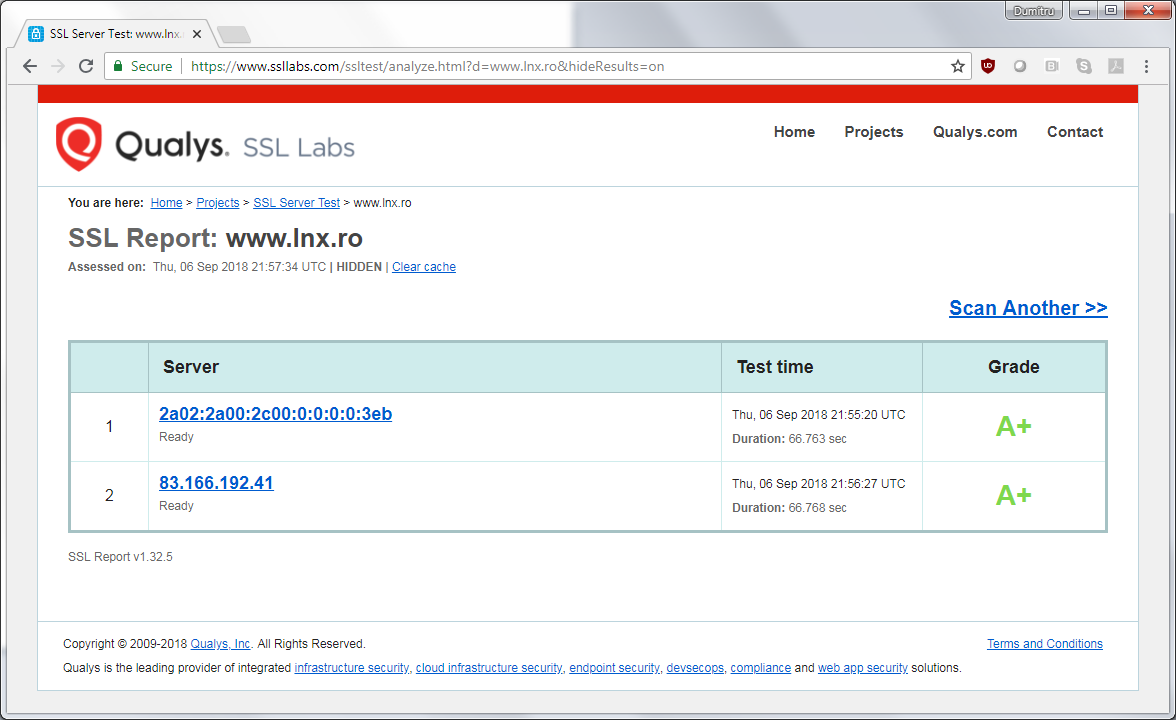Click the Duration 66.763 sec text
Viewport: 1176px width, 720px height.
point(789,439)
